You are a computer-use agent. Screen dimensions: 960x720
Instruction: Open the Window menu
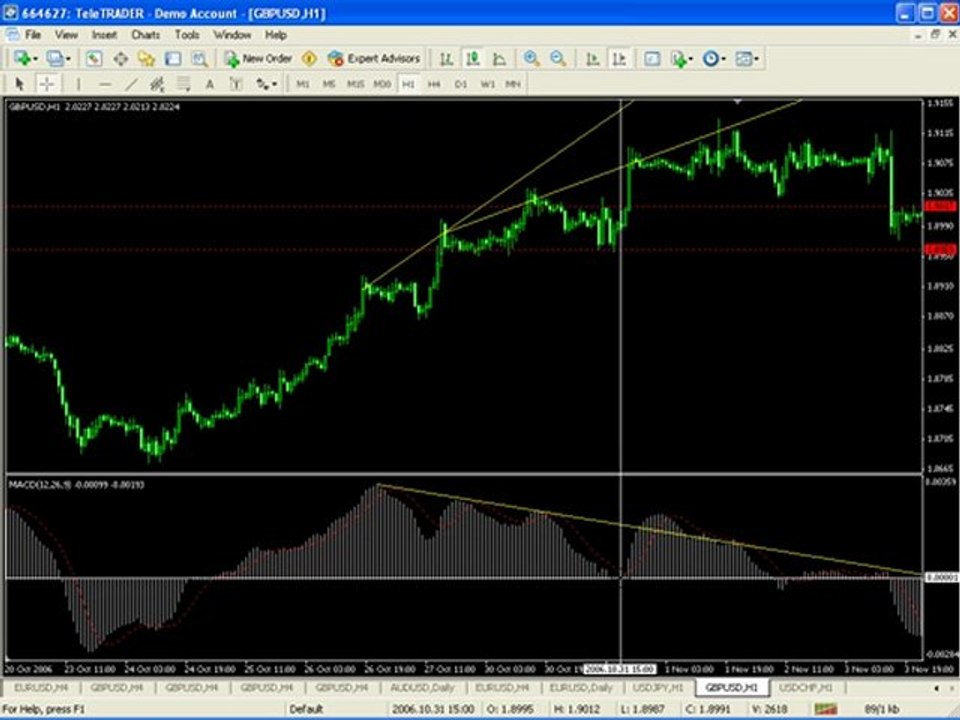pos(232,35)
